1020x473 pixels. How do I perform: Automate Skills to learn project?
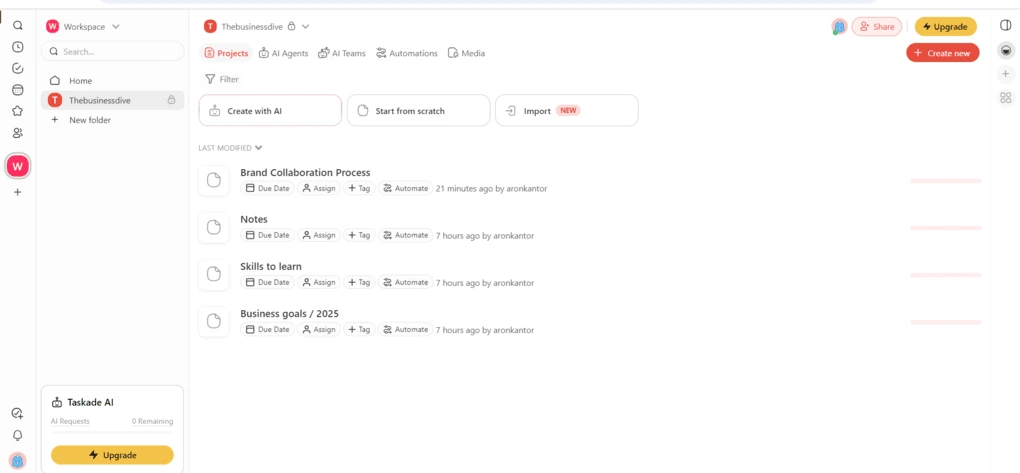pyautogui.click(x=405, y=282)
